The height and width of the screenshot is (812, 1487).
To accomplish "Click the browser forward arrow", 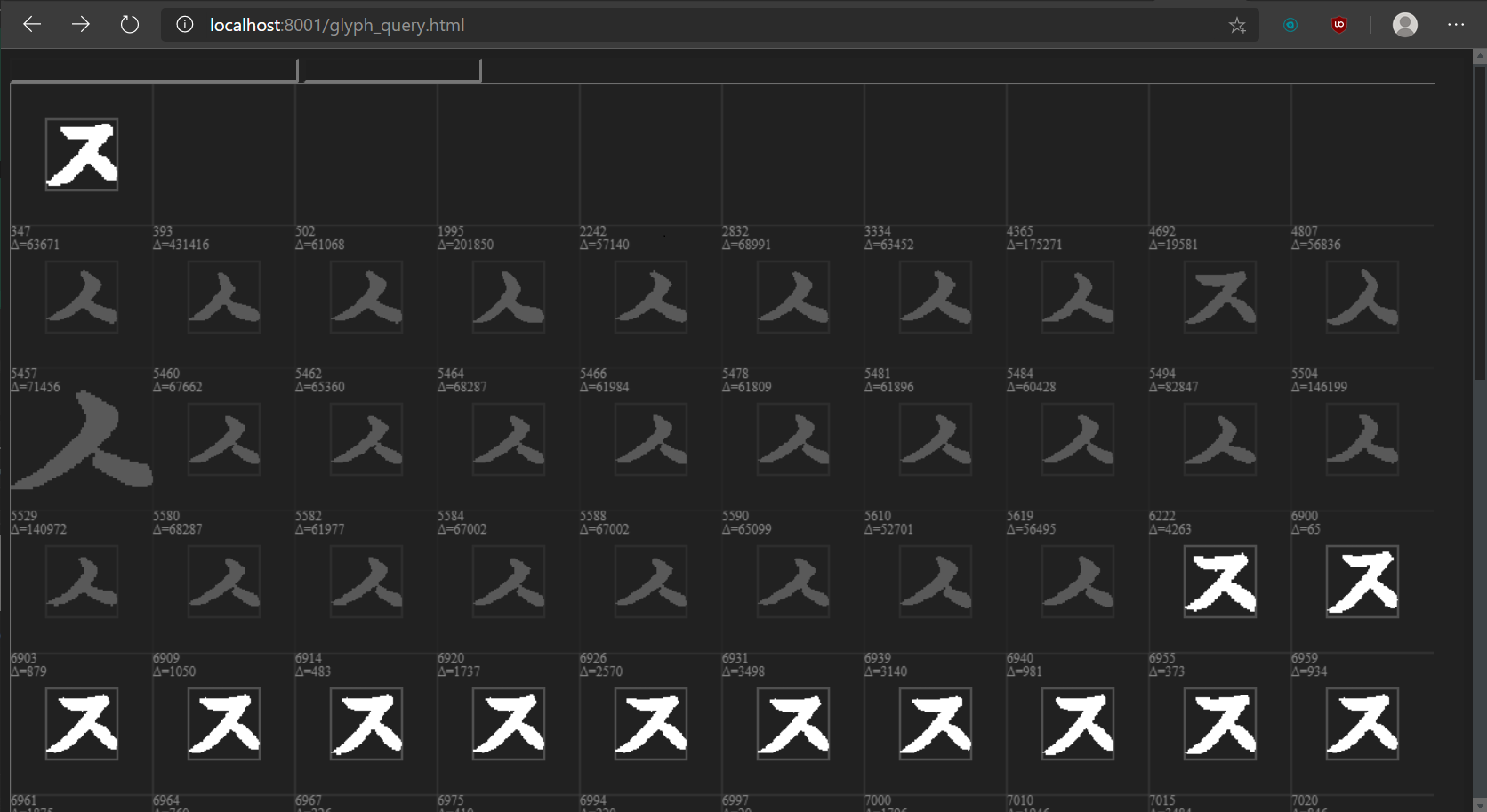I will (x=81, y=25).
